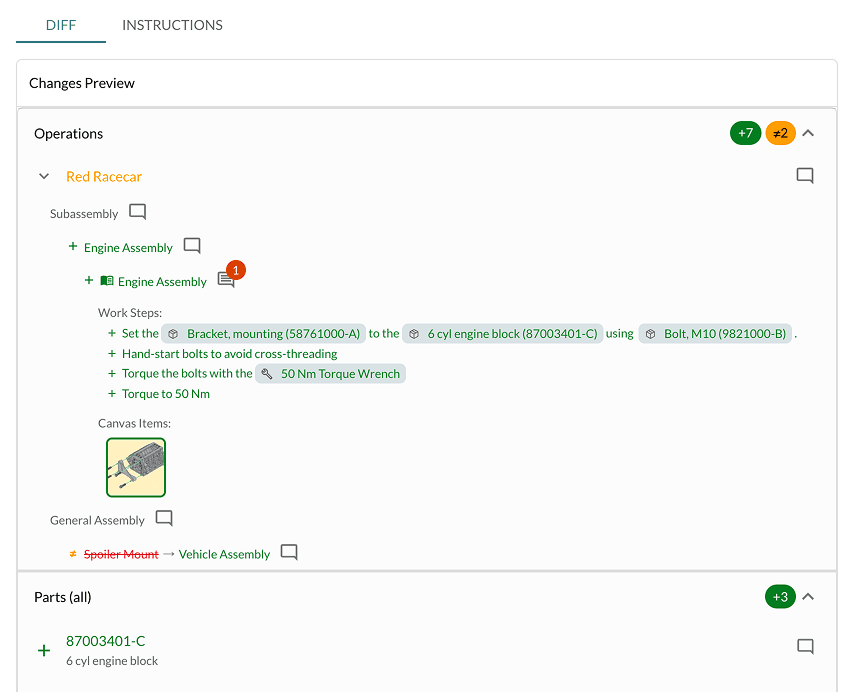Collapse the Operations section
This screenshot has width=849, height=692.
808,132
